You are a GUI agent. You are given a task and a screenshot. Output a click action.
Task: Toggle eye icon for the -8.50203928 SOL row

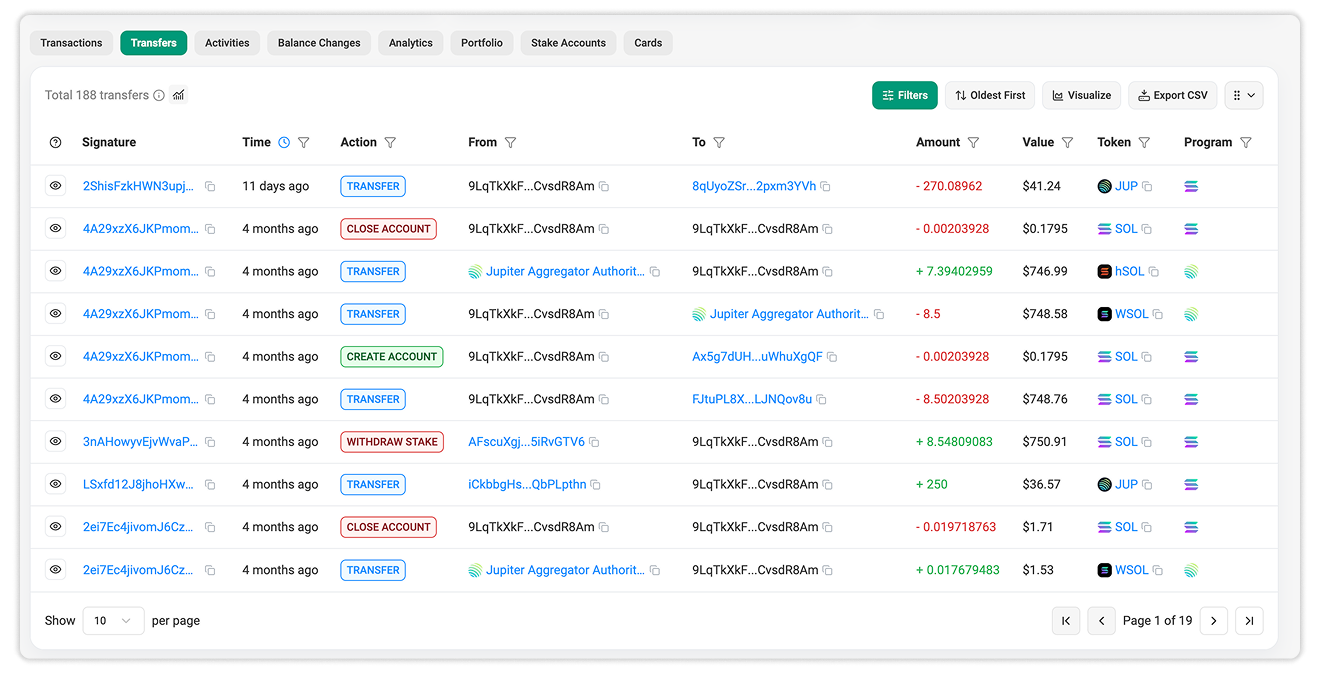(56, 399)
